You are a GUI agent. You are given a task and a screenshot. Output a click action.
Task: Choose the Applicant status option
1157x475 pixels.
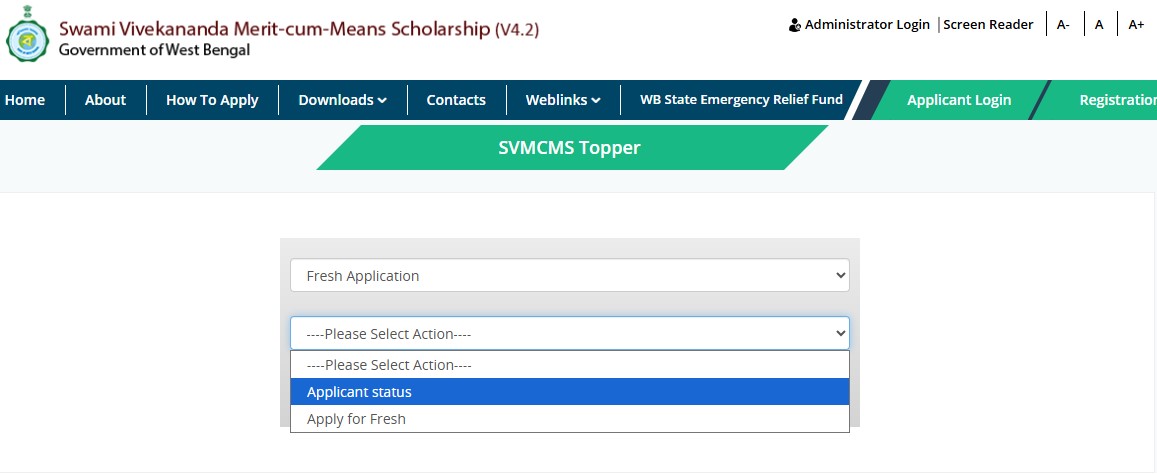point(570,392)
